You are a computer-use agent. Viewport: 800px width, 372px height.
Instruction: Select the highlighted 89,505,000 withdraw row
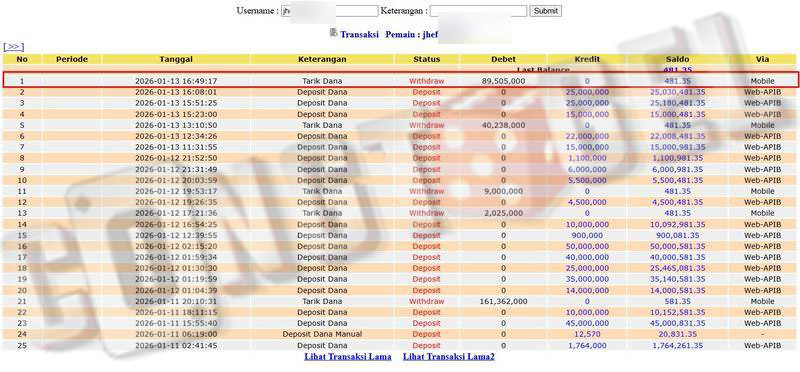click(400, 81)
